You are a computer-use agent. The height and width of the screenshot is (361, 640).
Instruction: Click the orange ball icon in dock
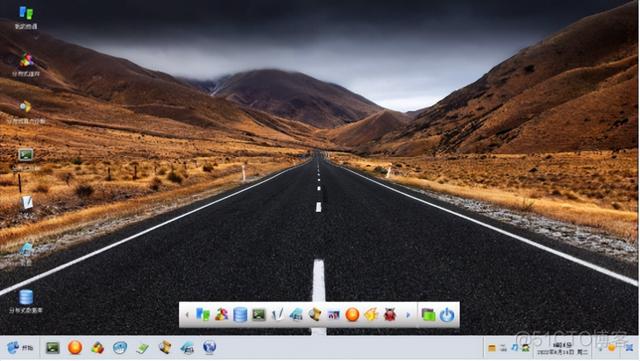click(352, 314)
